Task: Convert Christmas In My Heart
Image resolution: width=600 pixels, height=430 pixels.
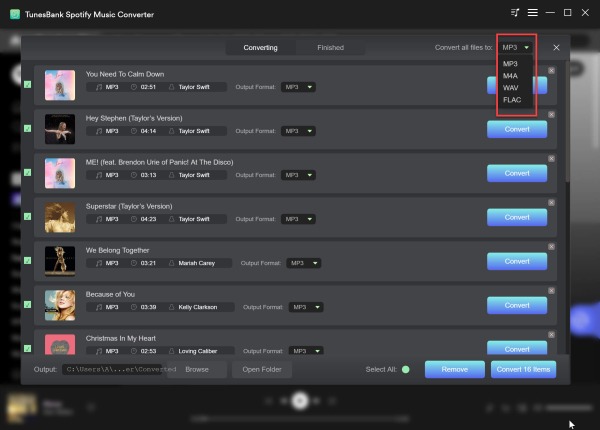Action: point(517,348)
